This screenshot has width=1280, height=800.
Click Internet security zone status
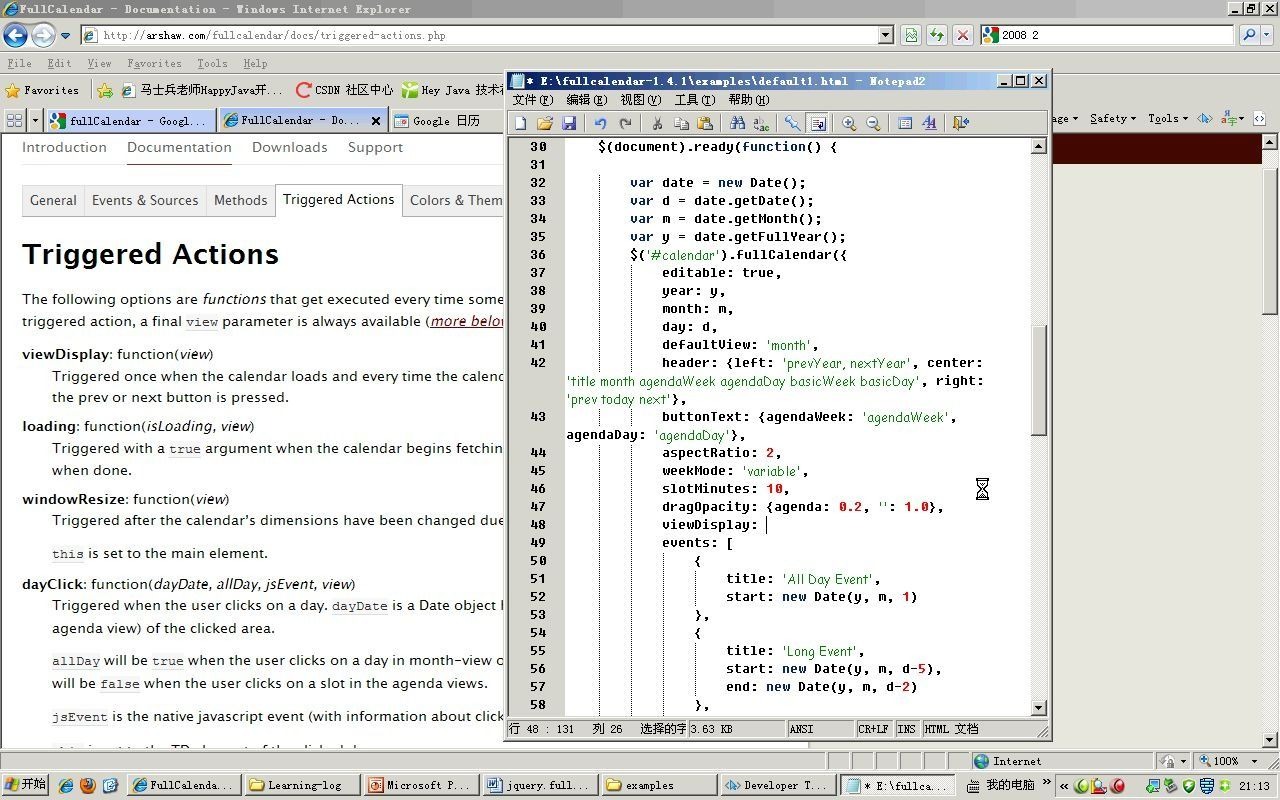click(1008, 761)
